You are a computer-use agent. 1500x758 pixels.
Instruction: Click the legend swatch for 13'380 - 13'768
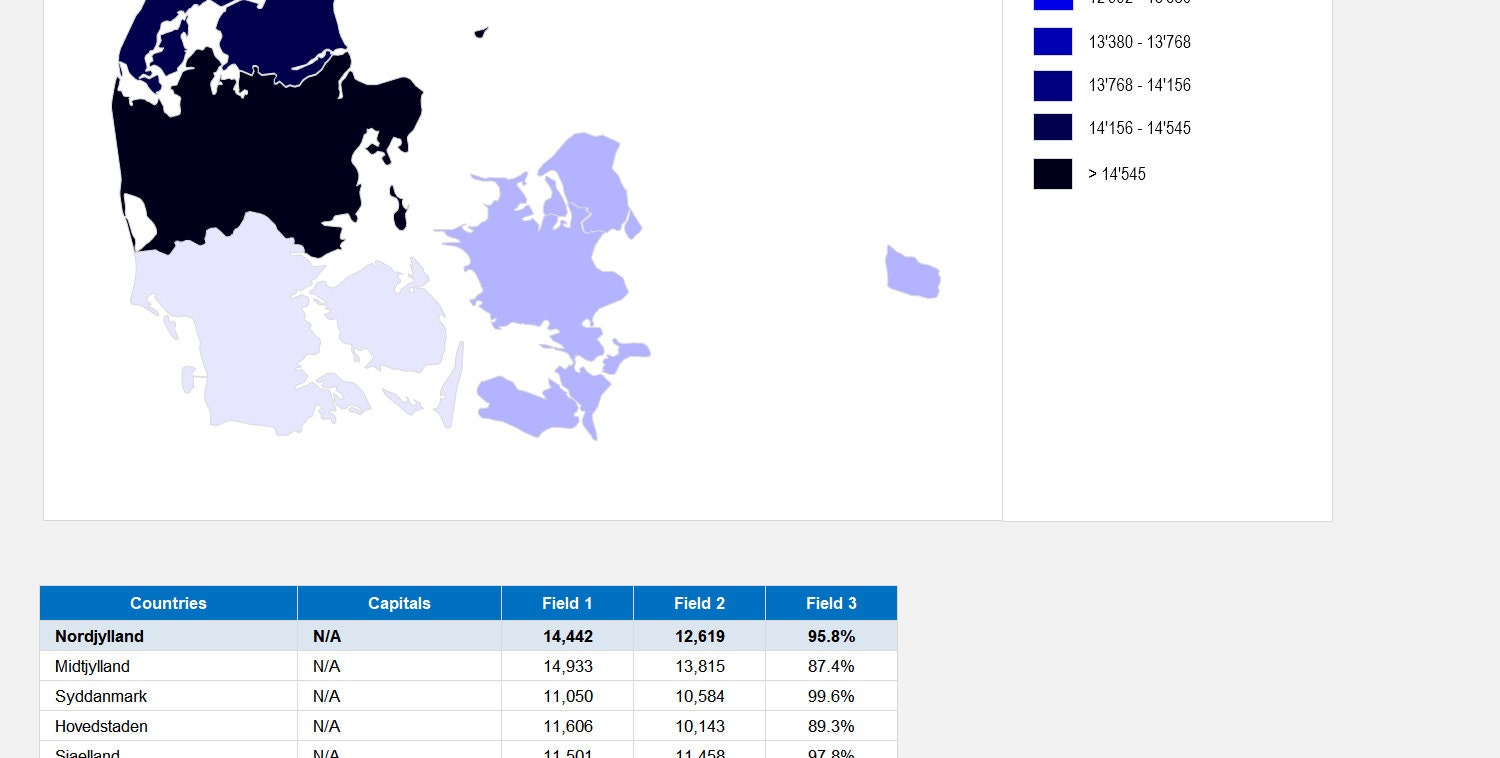1052,41
